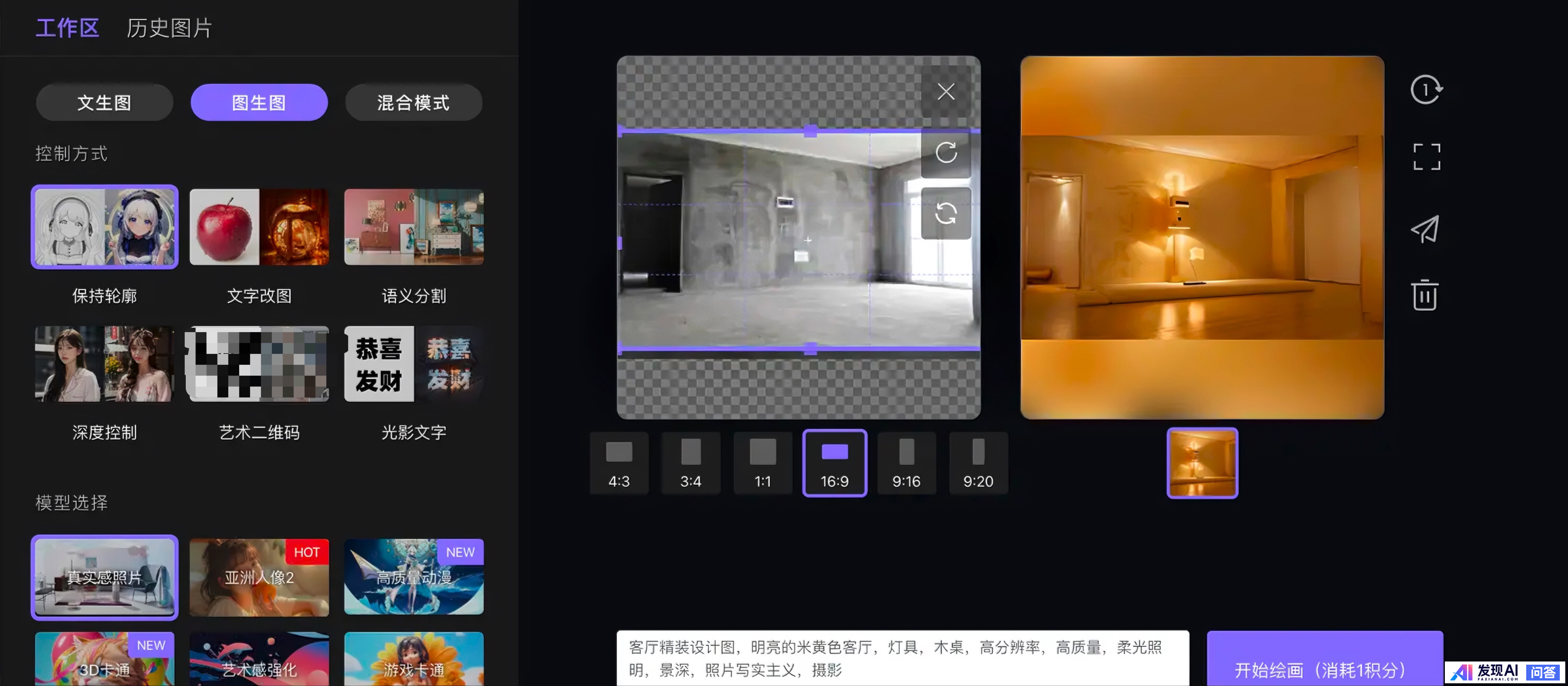Click the fullscreen expand icon
This screenshot has height=686, width=1568.
[1426, 157]
